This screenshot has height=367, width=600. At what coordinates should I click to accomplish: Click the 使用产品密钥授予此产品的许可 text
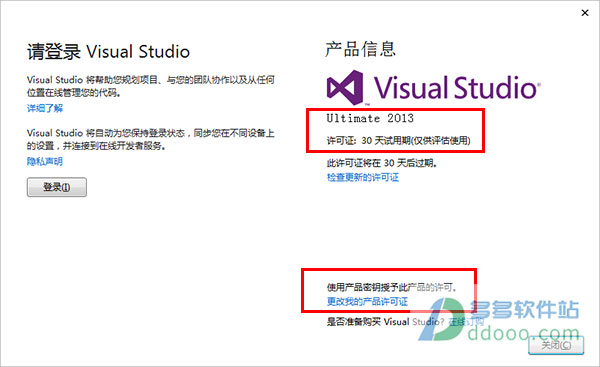pos(392,287)
